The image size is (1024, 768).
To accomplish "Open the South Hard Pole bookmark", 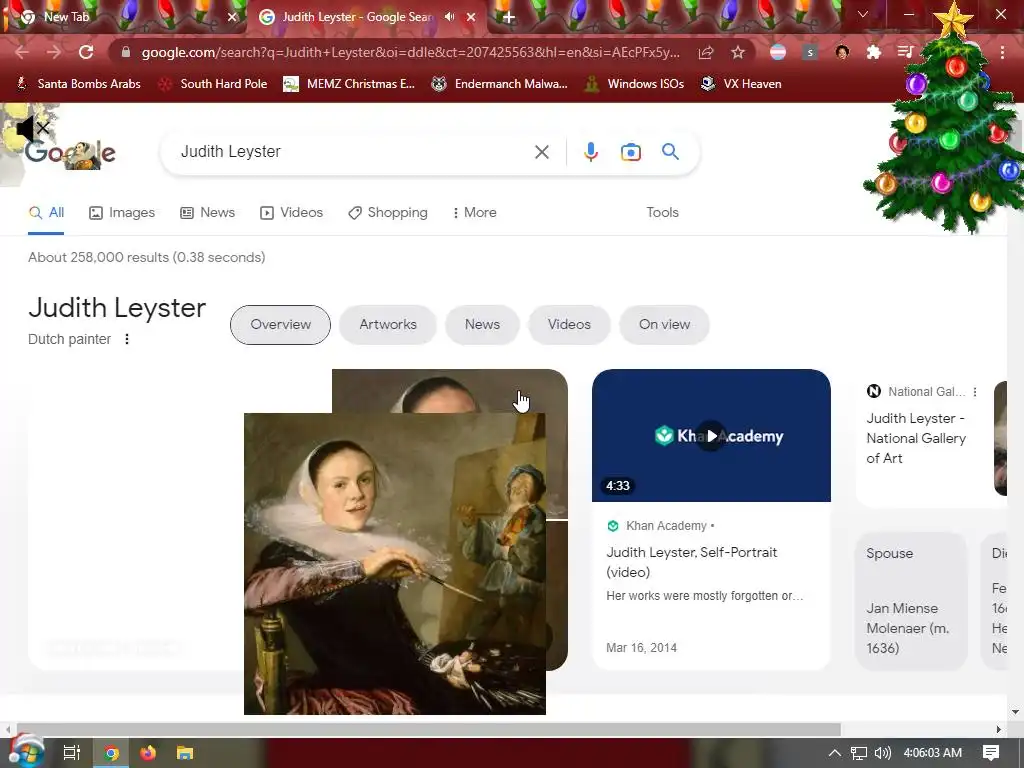I will 213,84.
